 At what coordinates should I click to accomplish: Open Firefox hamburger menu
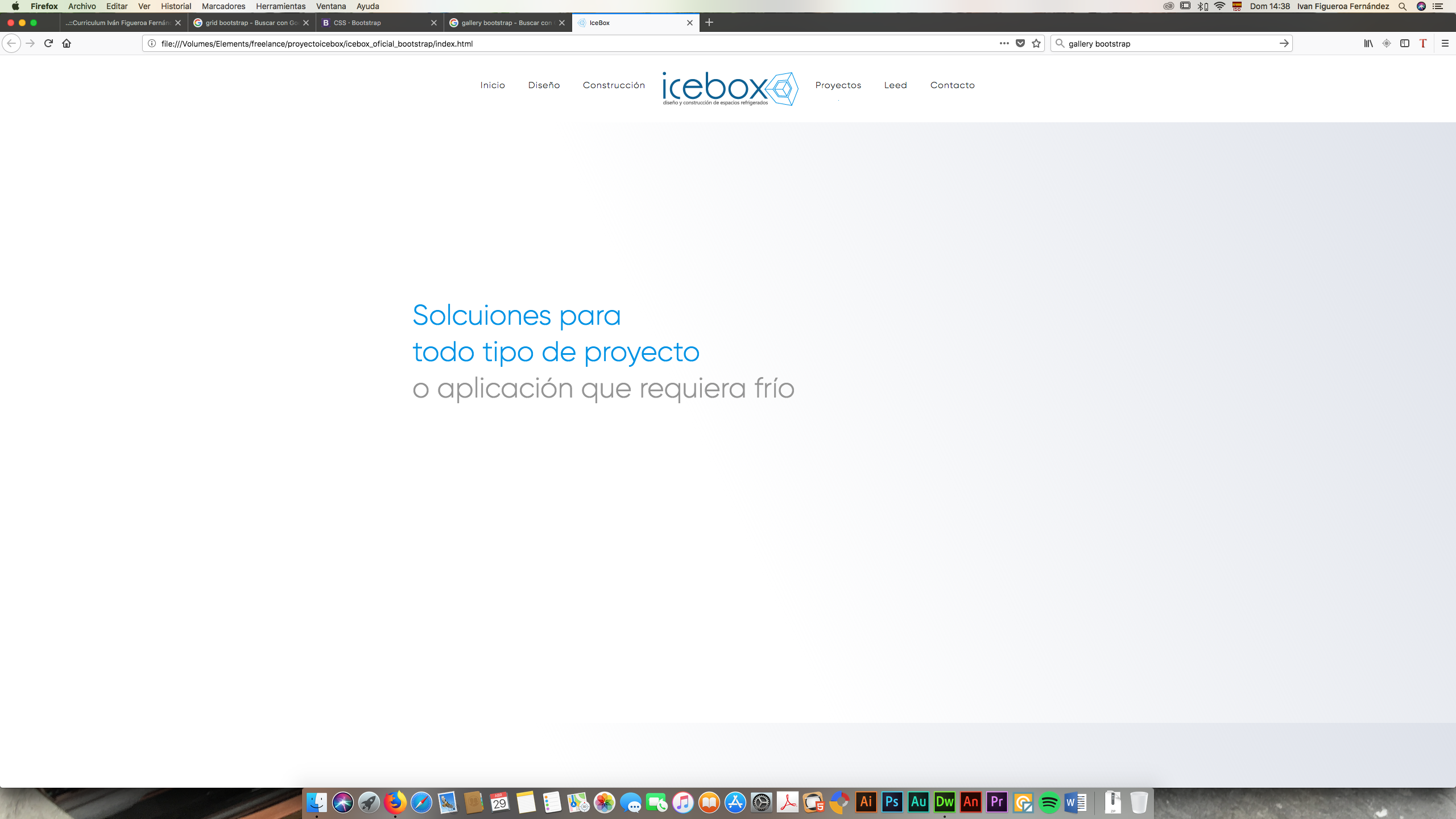point(1445,43)
